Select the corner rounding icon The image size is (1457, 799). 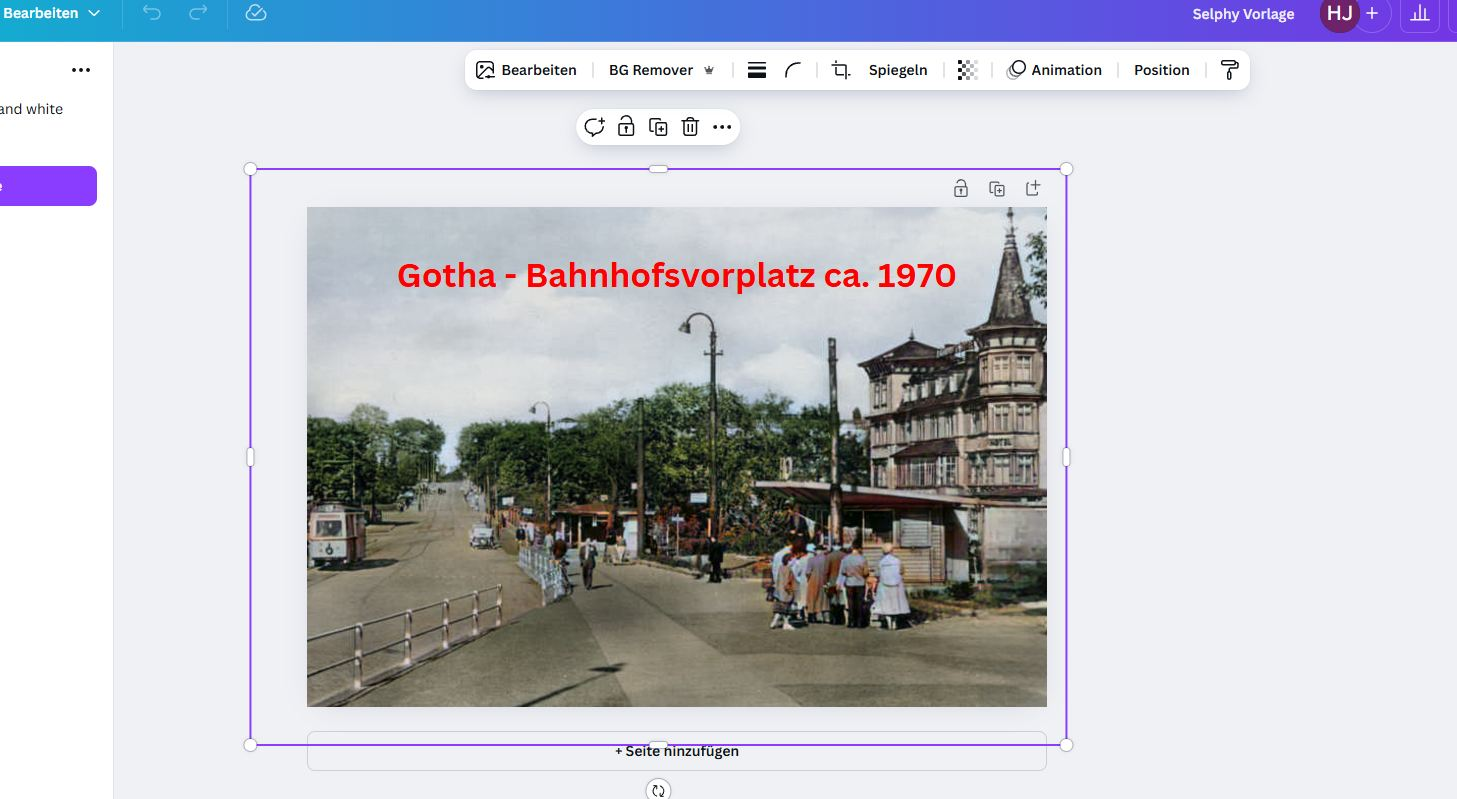pos(793,70)
